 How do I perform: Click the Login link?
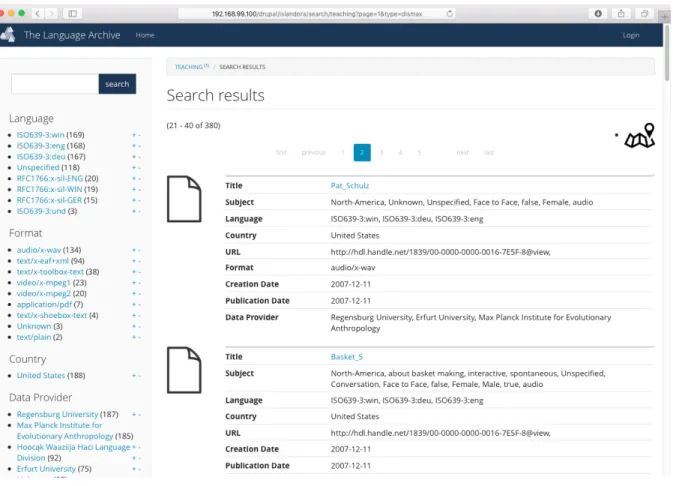pyautogui.click(x=631, y=35)
